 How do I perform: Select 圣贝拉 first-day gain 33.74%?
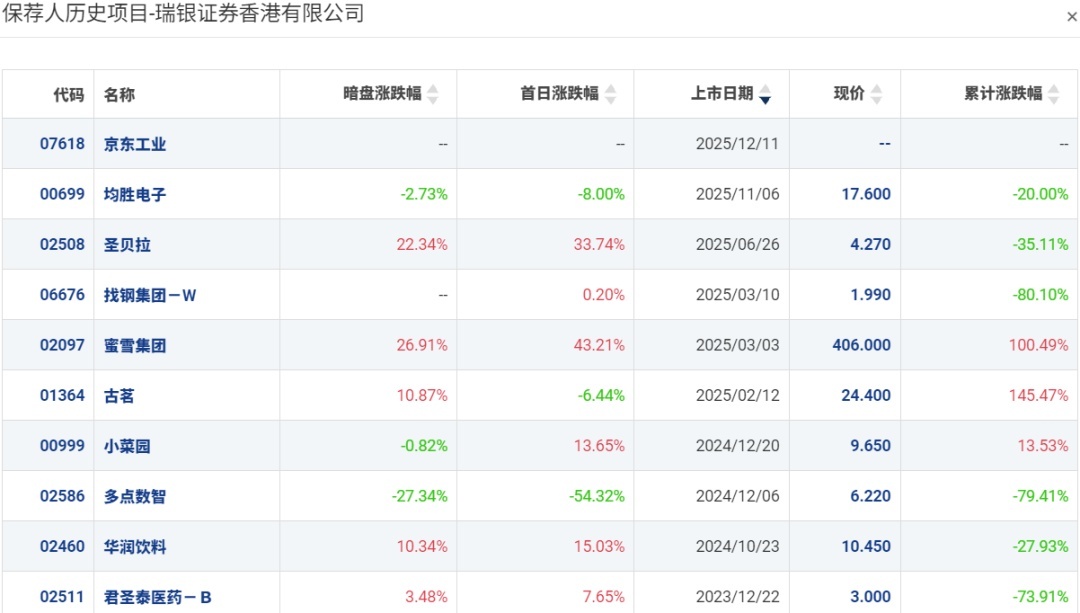click(599, 245)
